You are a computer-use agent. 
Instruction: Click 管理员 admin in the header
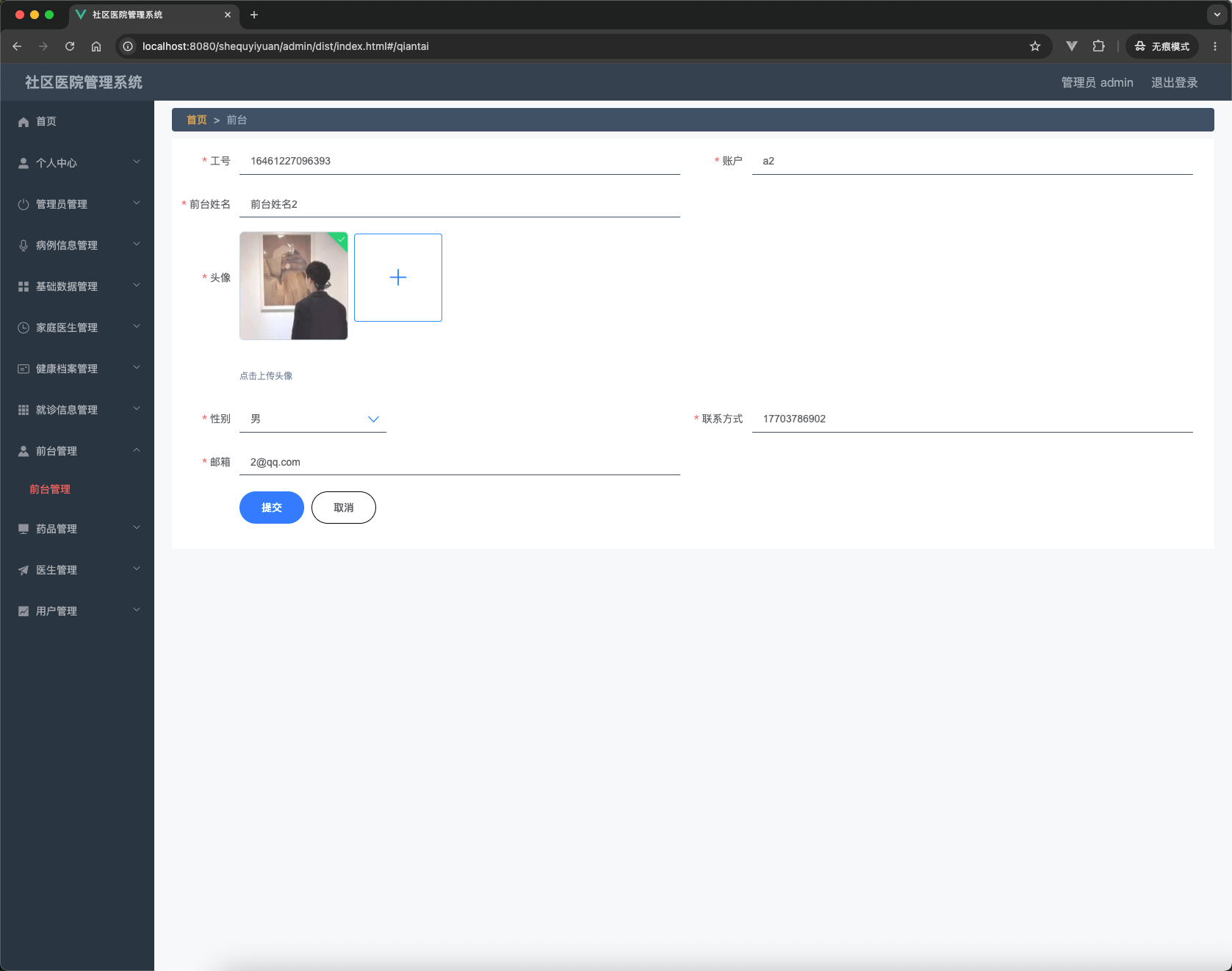pyautogui.click(x=1098, y=82)
